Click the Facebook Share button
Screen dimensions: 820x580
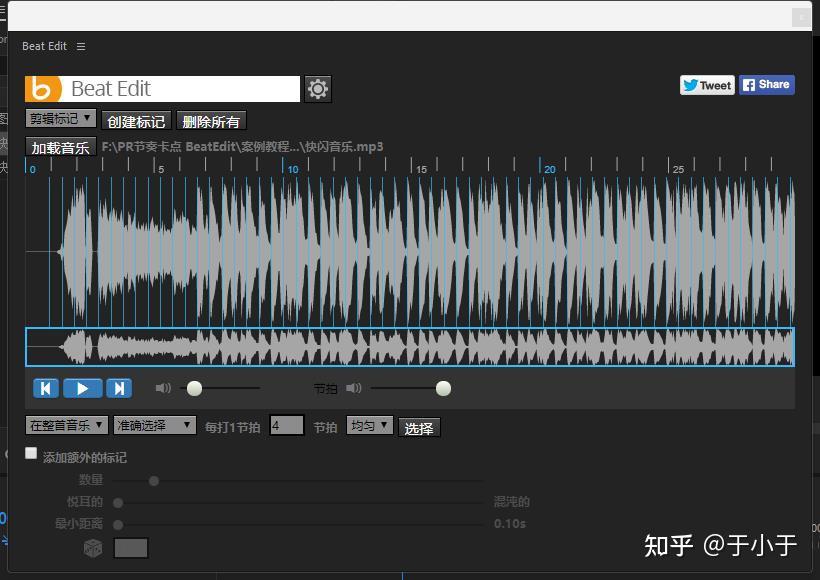point(767,85)
